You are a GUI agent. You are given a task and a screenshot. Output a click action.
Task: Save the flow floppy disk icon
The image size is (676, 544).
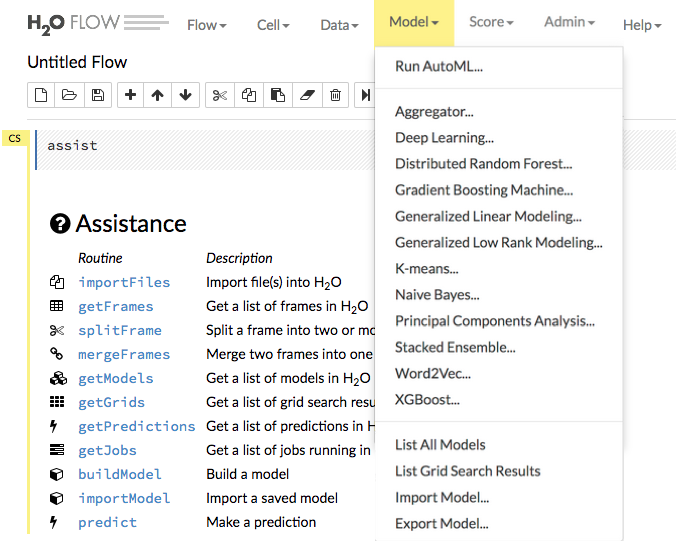pos(98,95)
